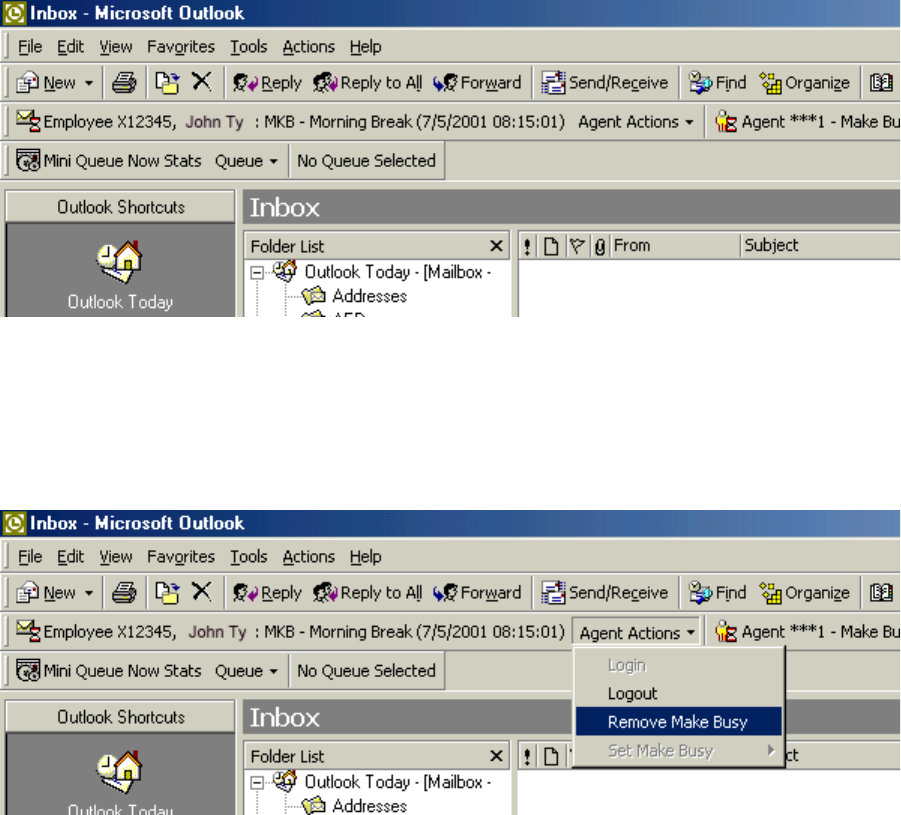Click New mail icon in upper Outlook window
The width and height of the screenshot is (901, 815).
27,83
